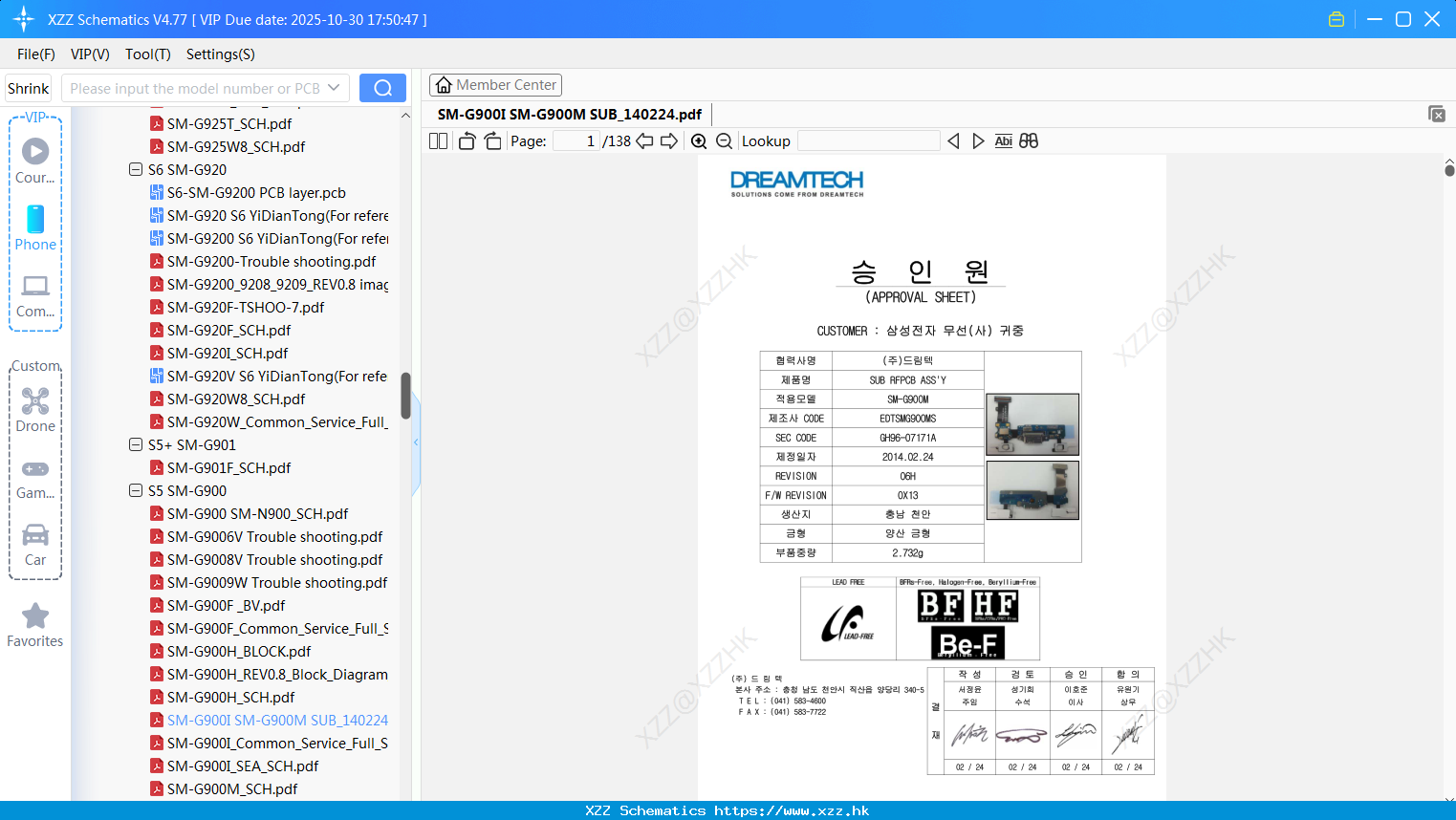Open SM-G900 SM-N900_SCH.pdf
The image size is (1456, 820).
click(257, 513)
